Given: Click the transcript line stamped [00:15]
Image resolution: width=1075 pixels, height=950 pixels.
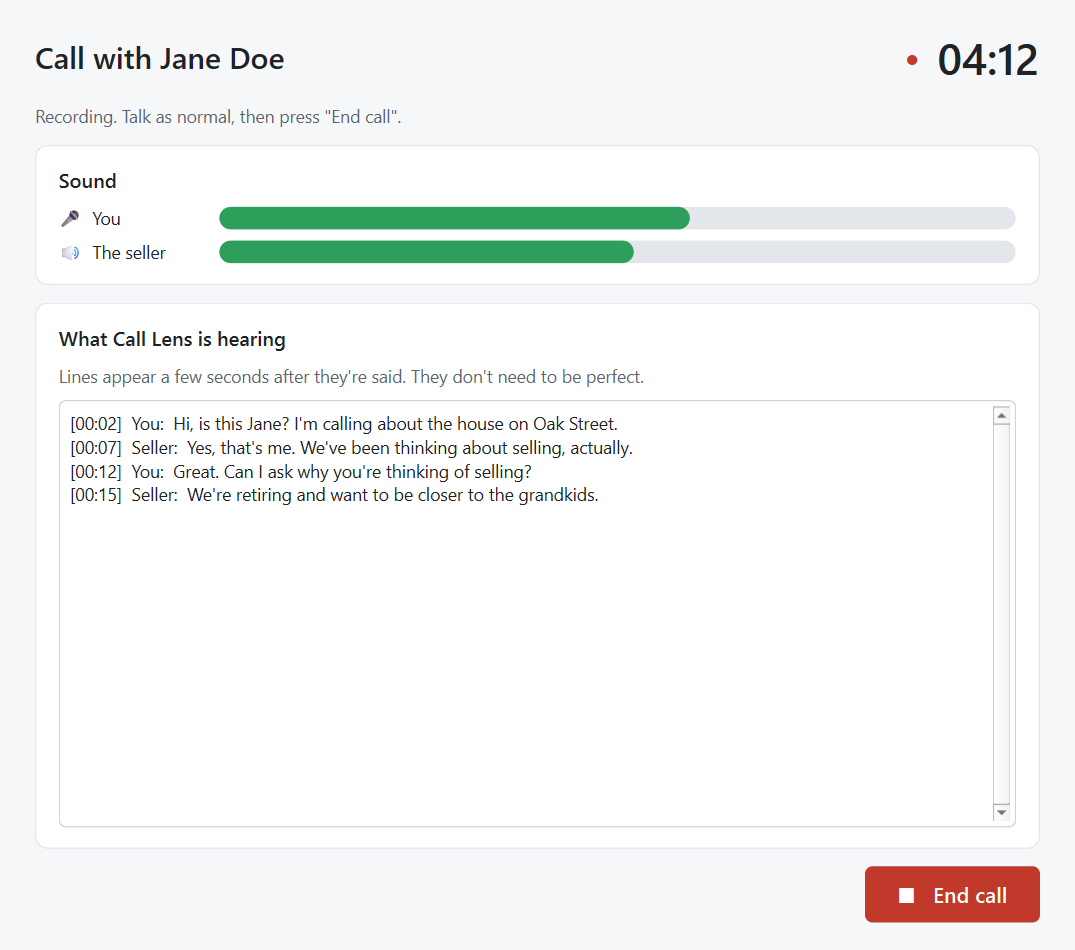Looking at the screenshot, I should click(334, 495).
